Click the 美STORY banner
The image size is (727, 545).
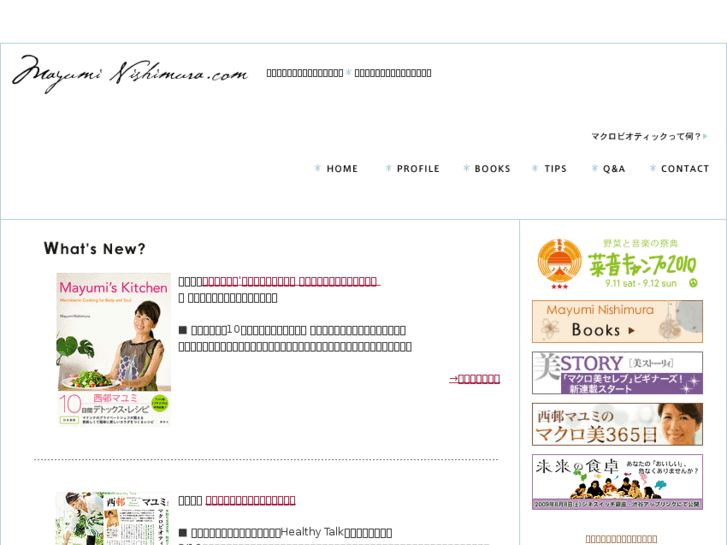(x=617, y=373)
